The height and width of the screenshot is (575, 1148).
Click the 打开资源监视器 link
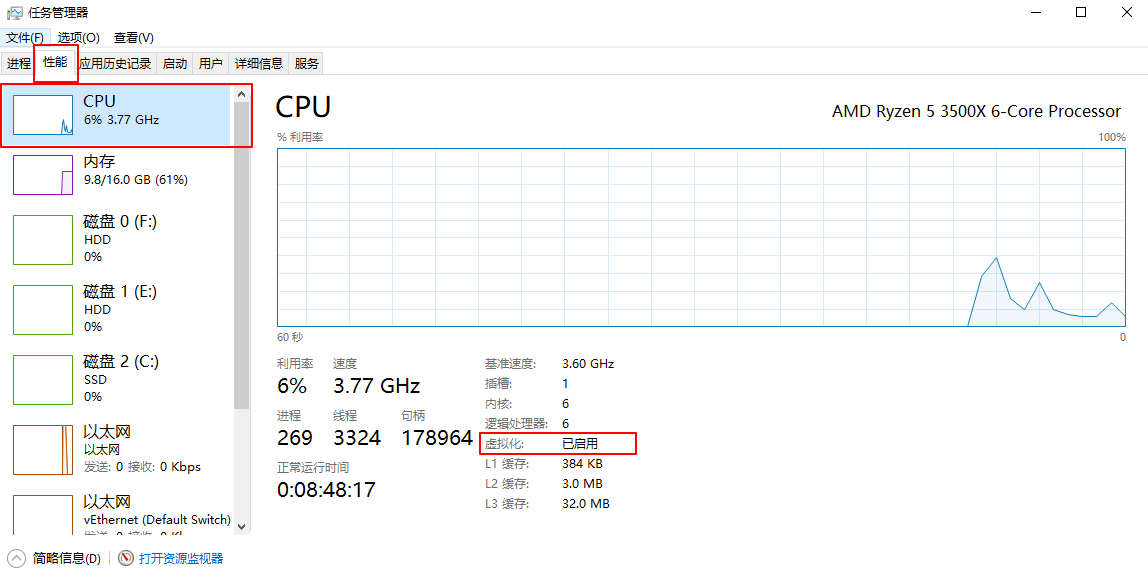pyautogui.click(x=181, y=558)
